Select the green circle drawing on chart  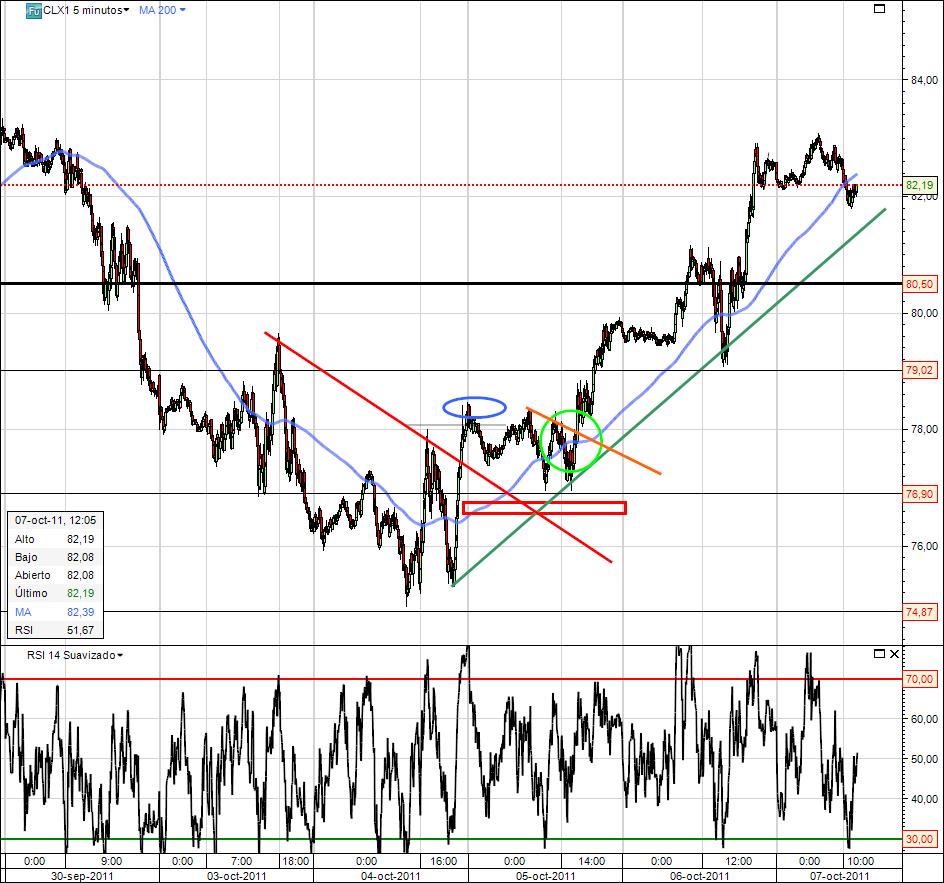click(x=571, y=440)
